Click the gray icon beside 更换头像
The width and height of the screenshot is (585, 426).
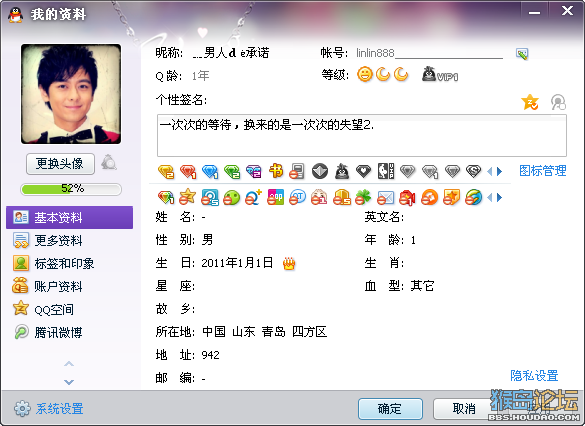coord(109,162)
